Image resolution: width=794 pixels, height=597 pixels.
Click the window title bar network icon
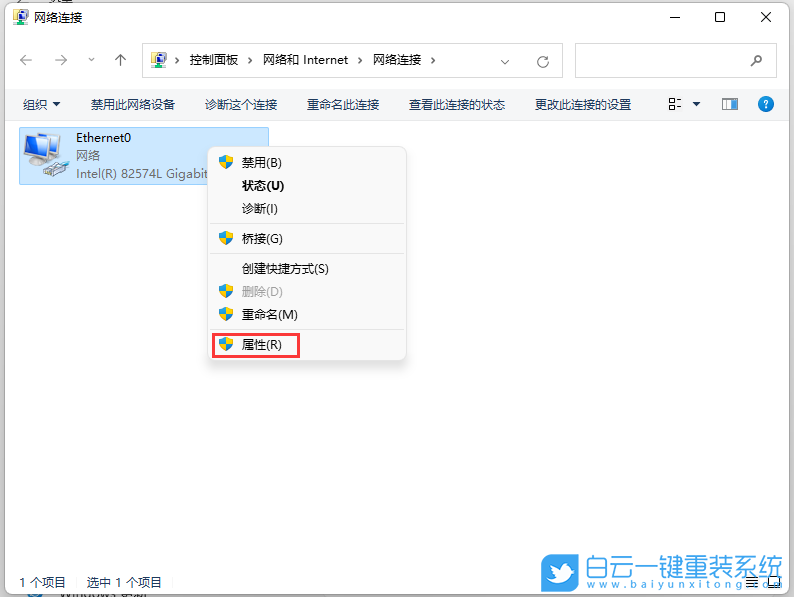[x=20, y=17]
